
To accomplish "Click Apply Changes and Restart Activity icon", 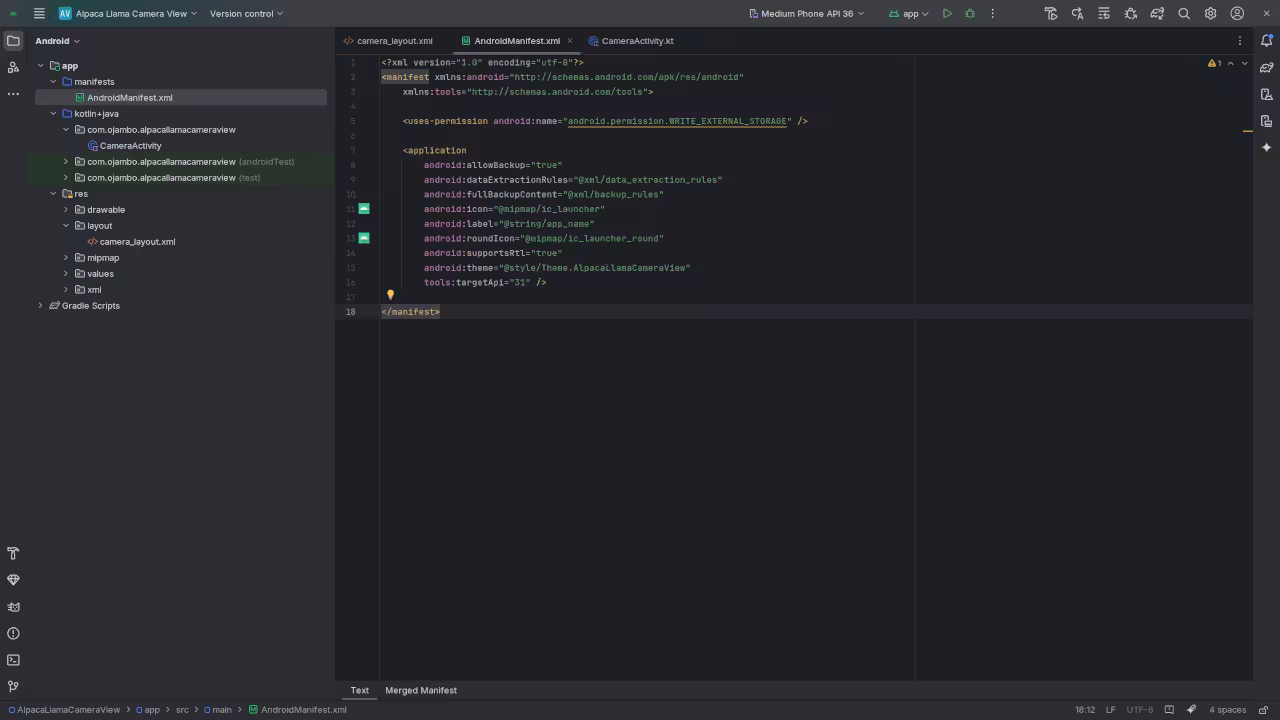I will click(x=1051, y=14).
